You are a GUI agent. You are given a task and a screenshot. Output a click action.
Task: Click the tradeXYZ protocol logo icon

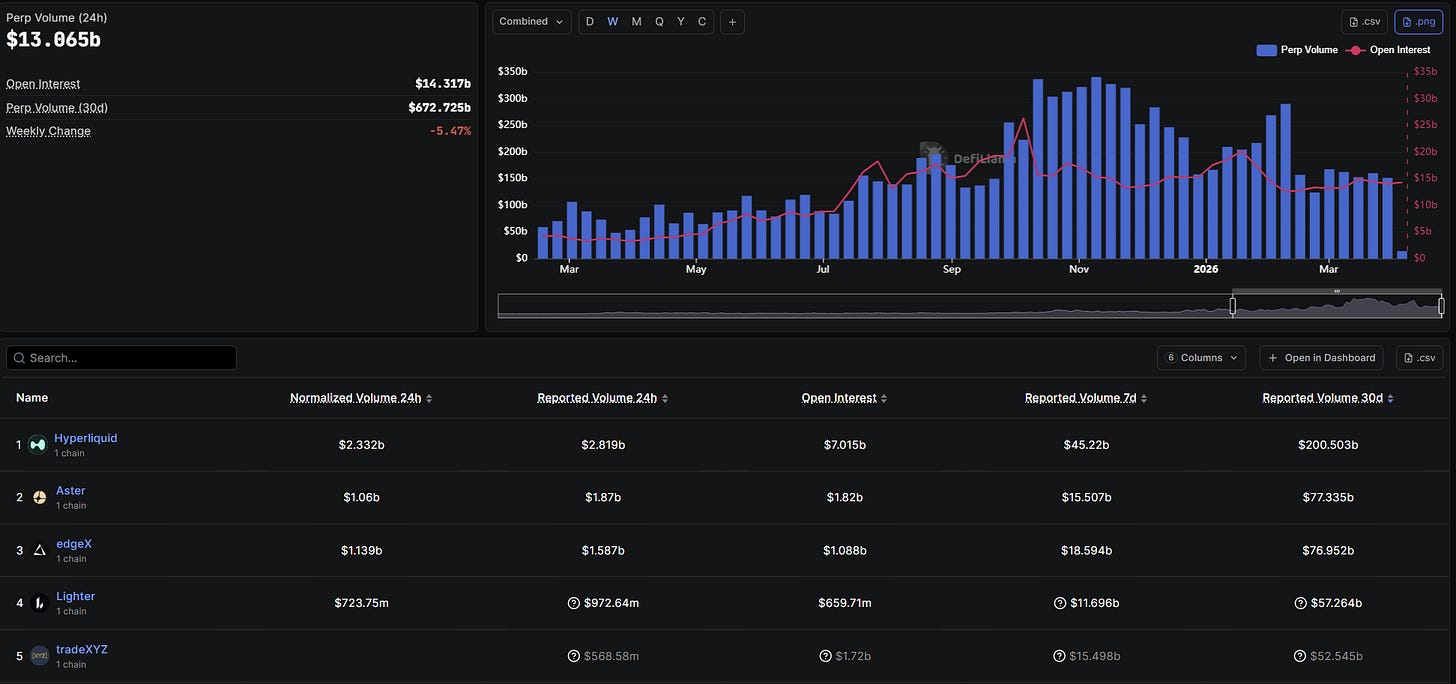(39, 656)
